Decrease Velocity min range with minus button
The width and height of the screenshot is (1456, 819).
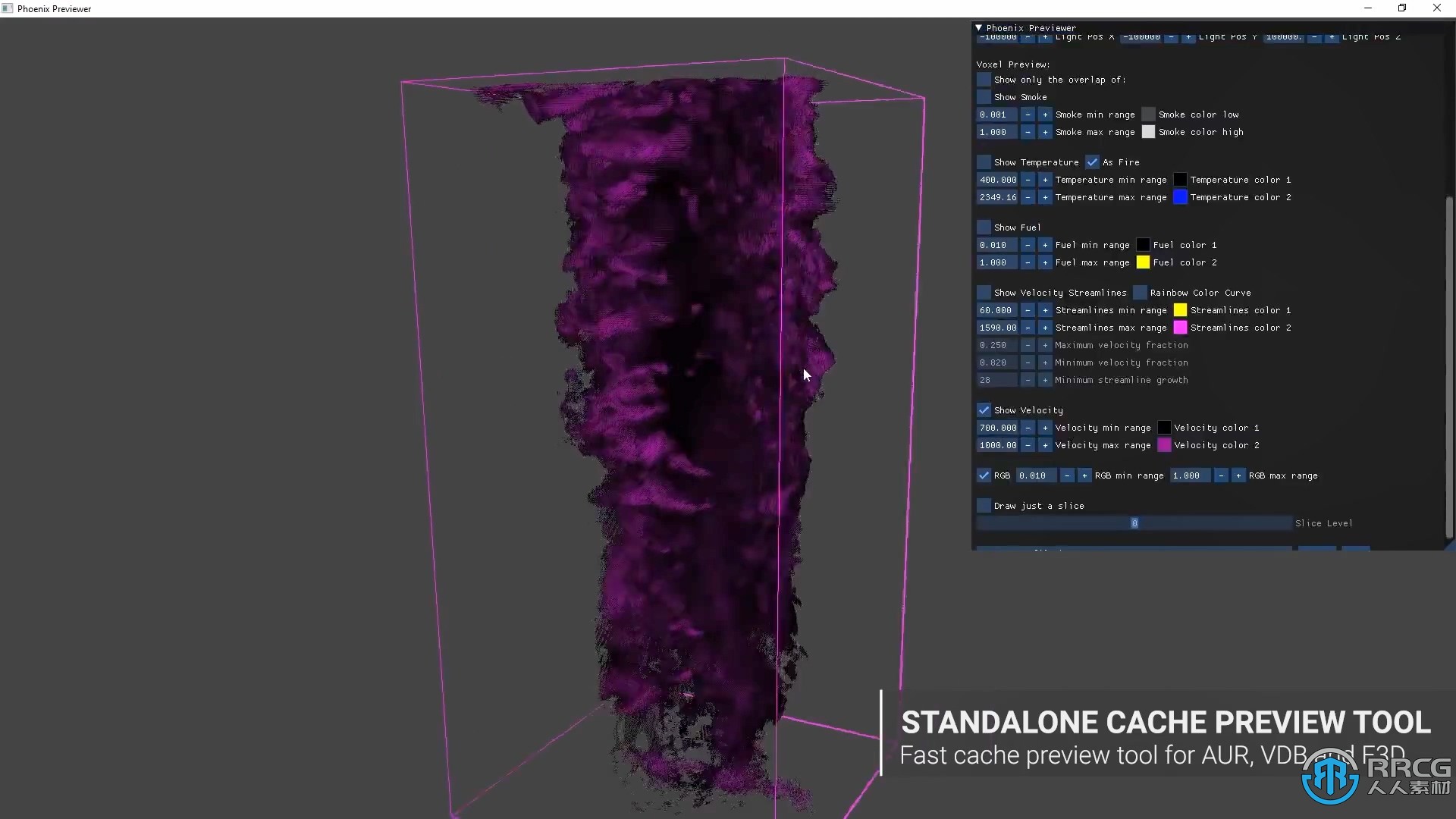[1028, 428]
